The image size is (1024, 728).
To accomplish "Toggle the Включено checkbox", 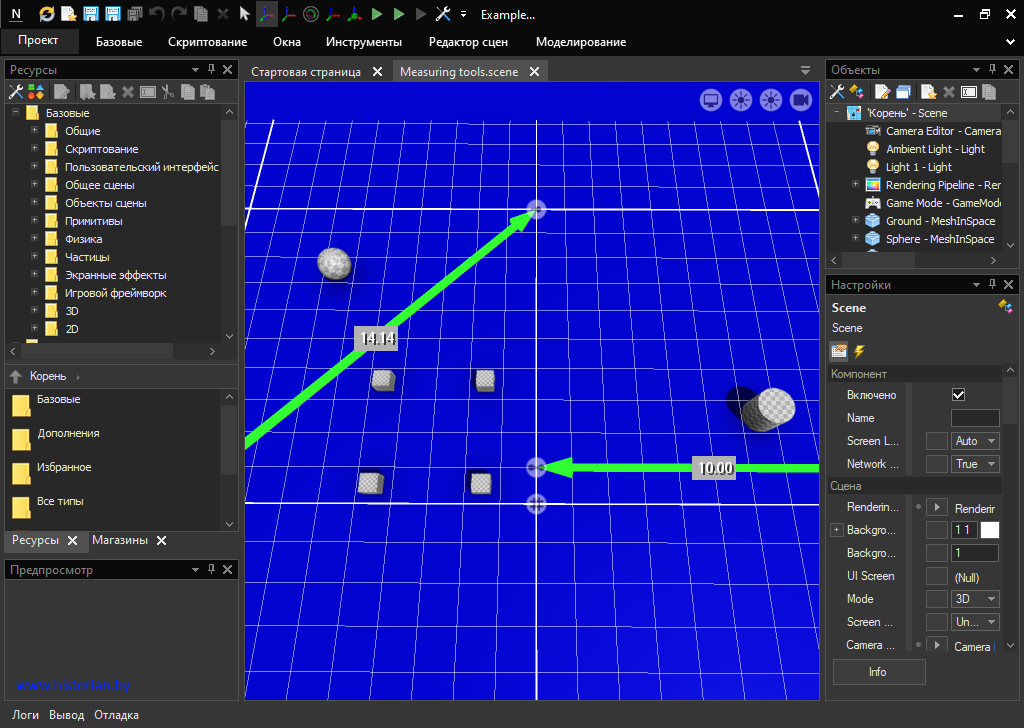I will (x=959, y=395).
